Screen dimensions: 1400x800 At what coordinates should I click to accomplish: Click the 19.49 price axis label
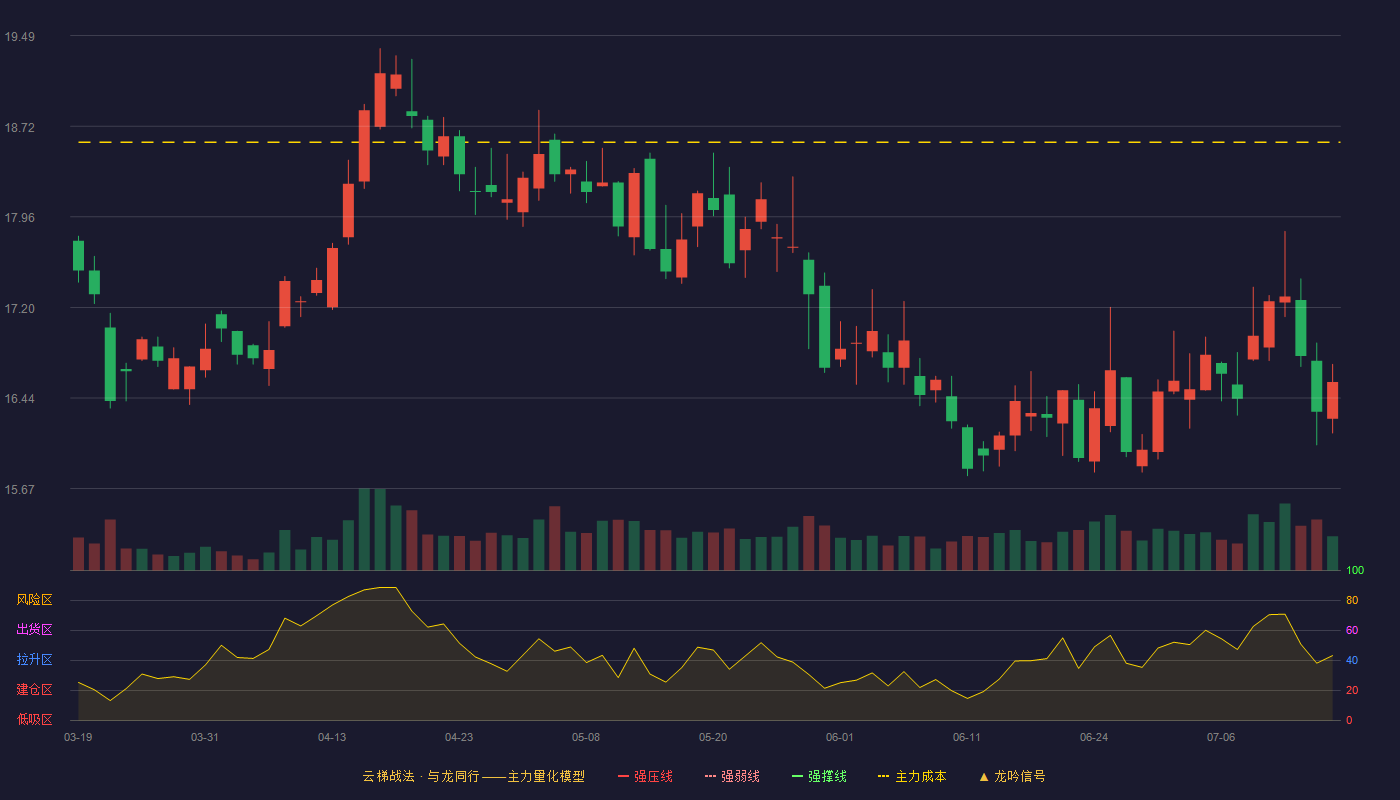(19, 37)
